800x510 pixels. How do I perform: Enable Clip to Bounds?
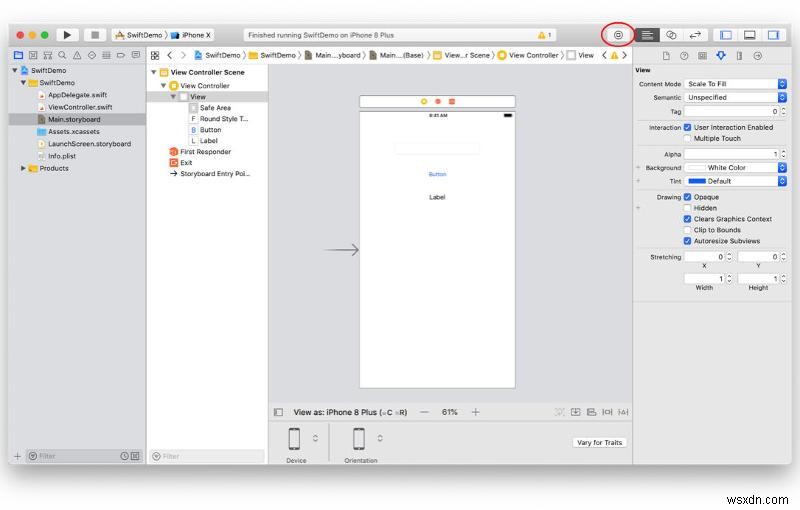687,230
